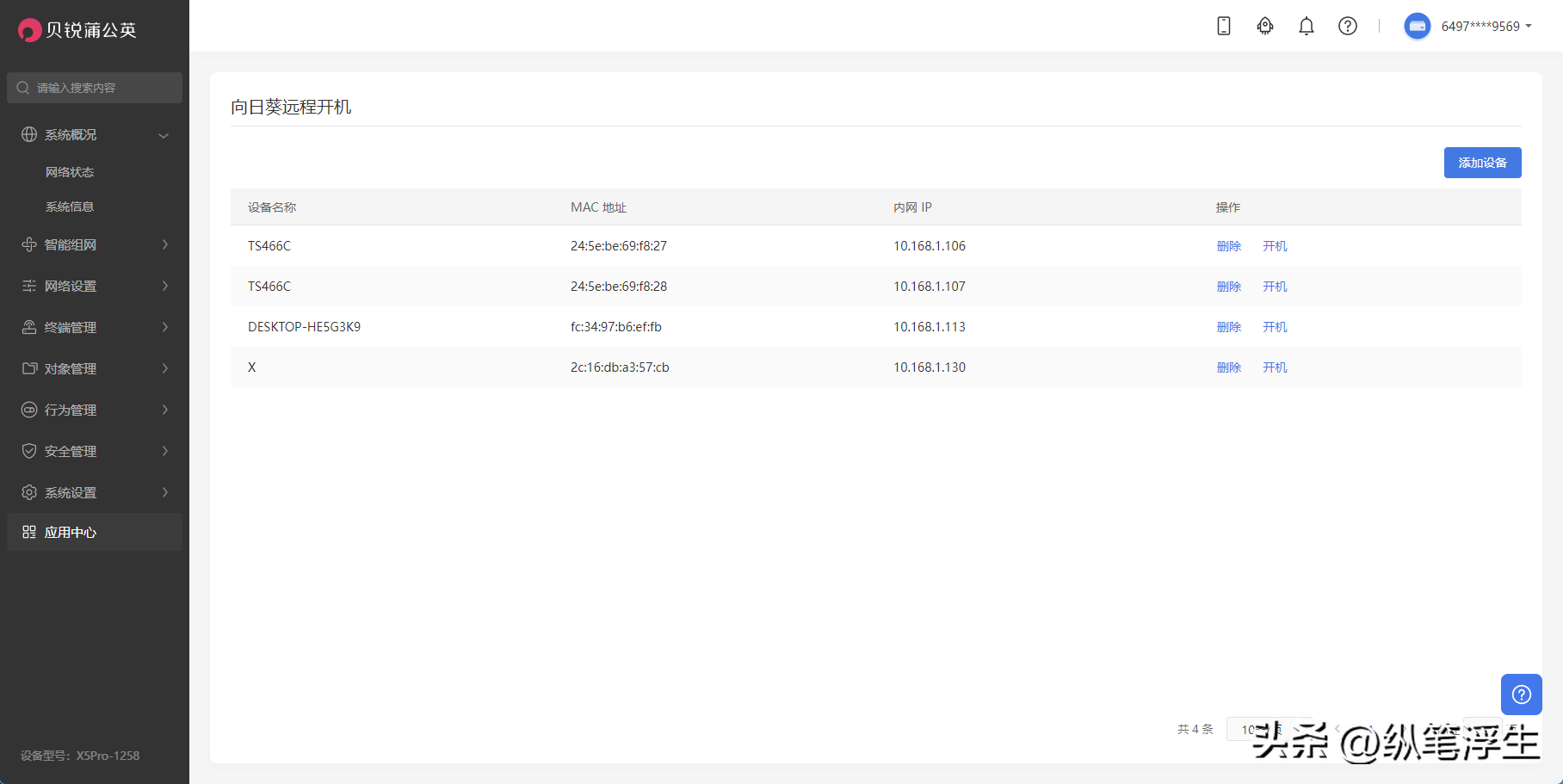Open 安全管理 menu

[x=95, y=451]
